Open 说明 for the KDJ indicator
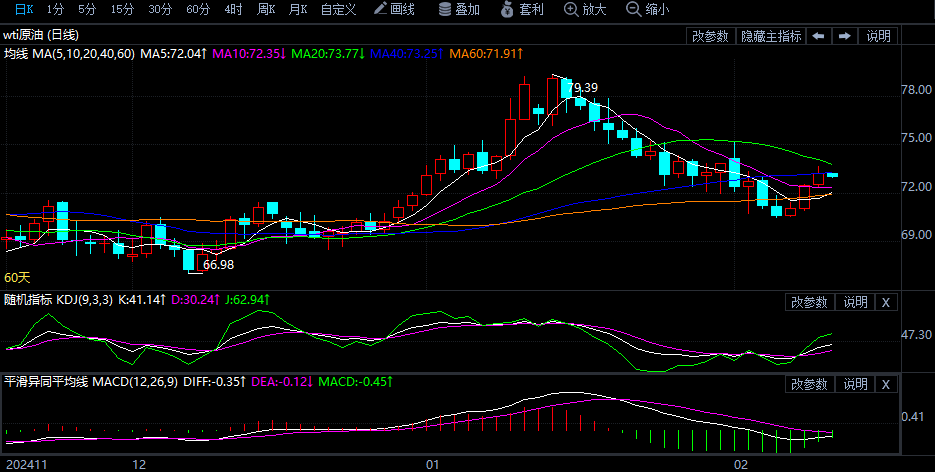 [x=855, y=302]
